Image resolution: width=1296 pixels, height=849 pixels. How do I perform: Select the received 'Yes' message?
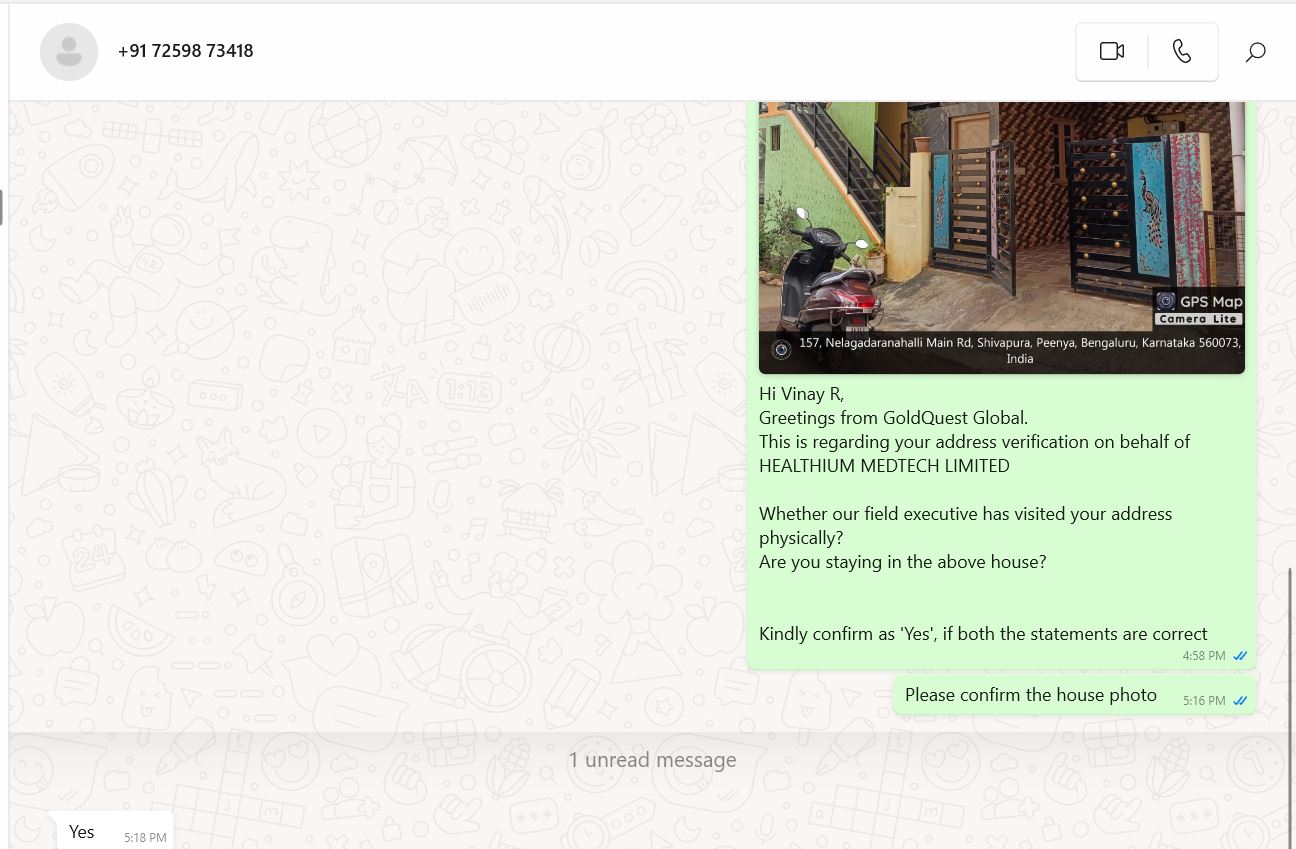click(x=114, y=831)
